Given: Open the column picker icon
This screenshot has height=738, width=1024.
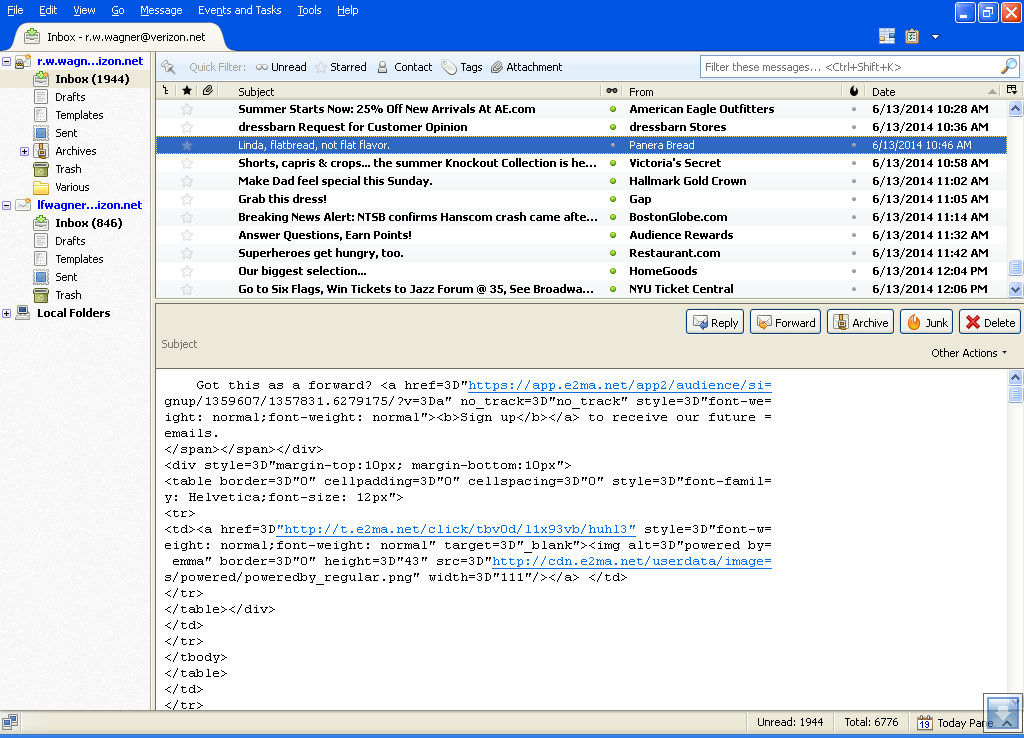Looking at the screenshot, I should click(x=1012, y=91).
